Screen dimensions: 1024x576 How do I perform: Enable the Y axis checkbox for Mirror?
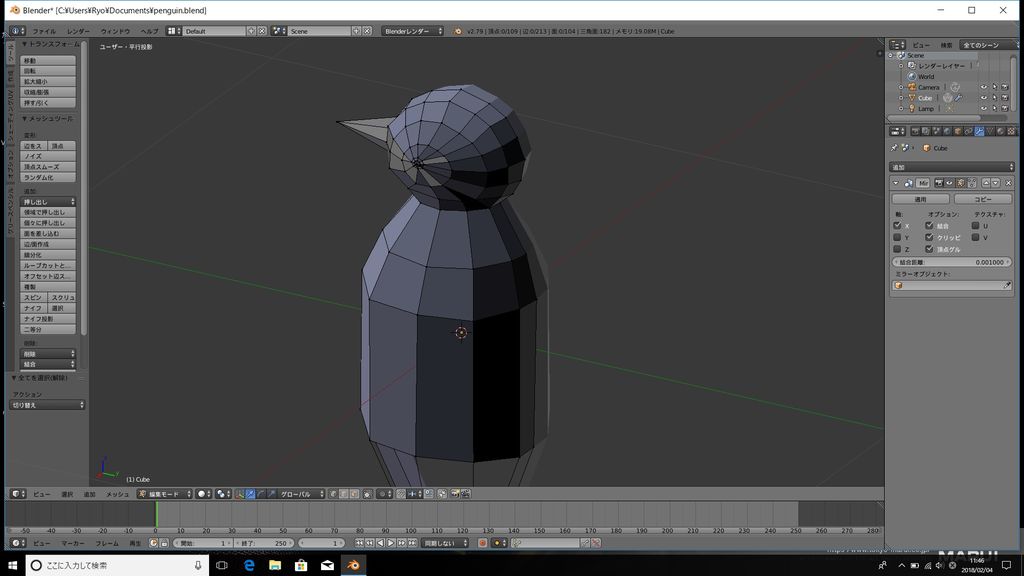[897, 238]
